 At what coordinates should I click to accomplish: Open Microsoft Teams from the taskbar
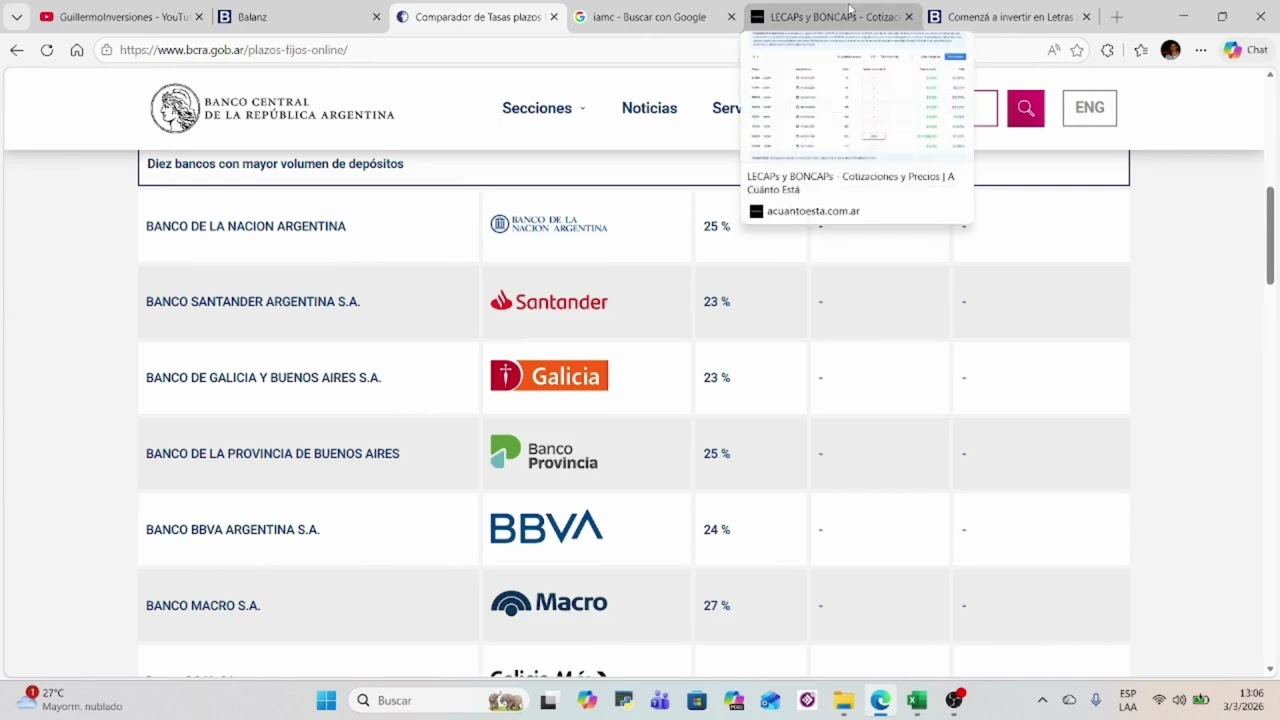coord(660,701)
